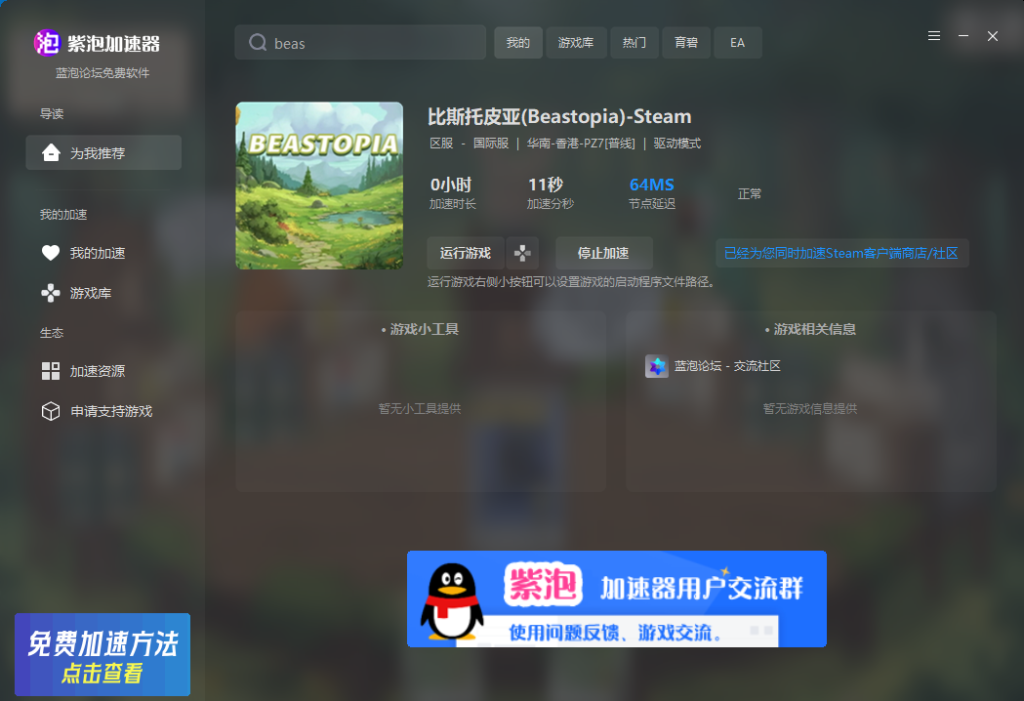
Task: Open the 蓝泡论坛 - 交流社区 link
Action: (x=728, y=366)
